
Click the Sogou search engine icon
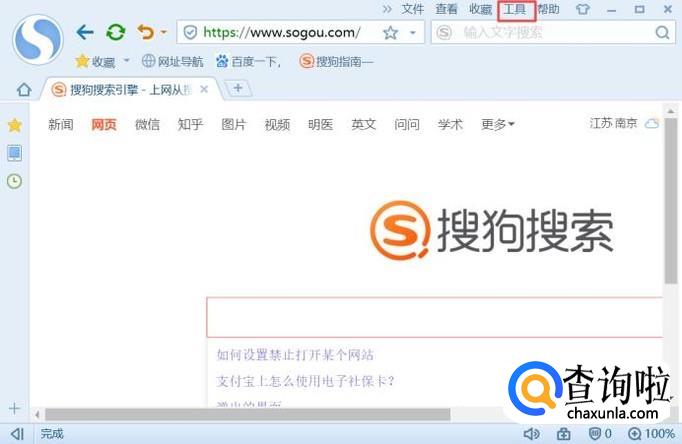click(x=444, y=33)
